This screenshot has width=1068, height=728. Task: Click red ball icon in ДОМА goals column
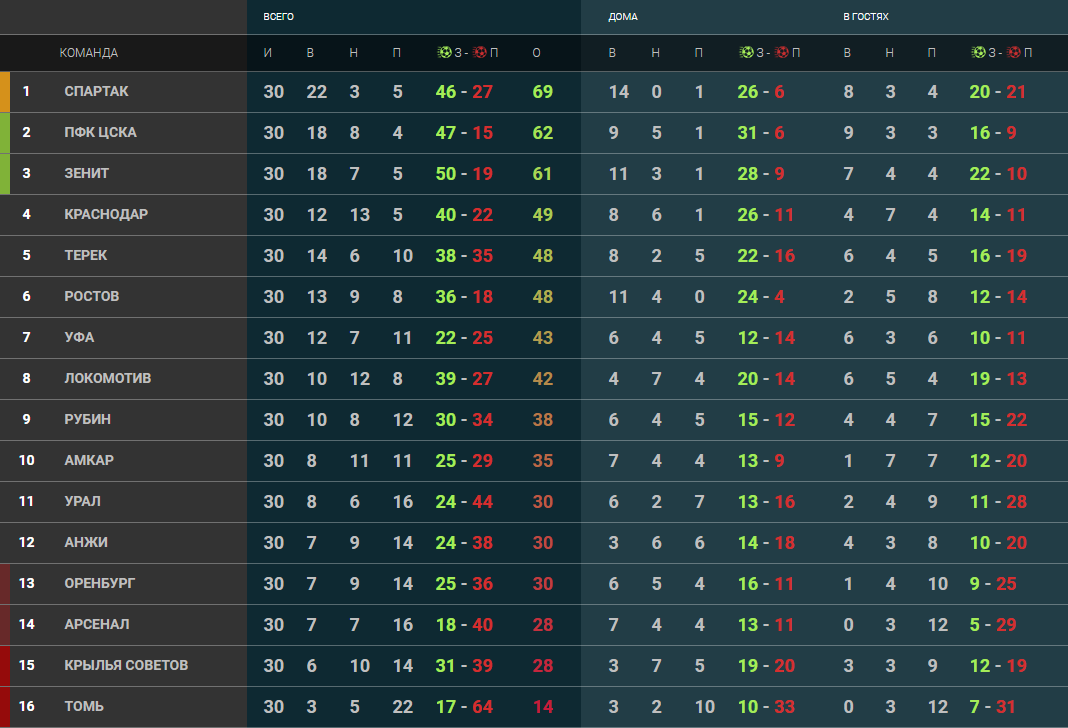(782, 53)
